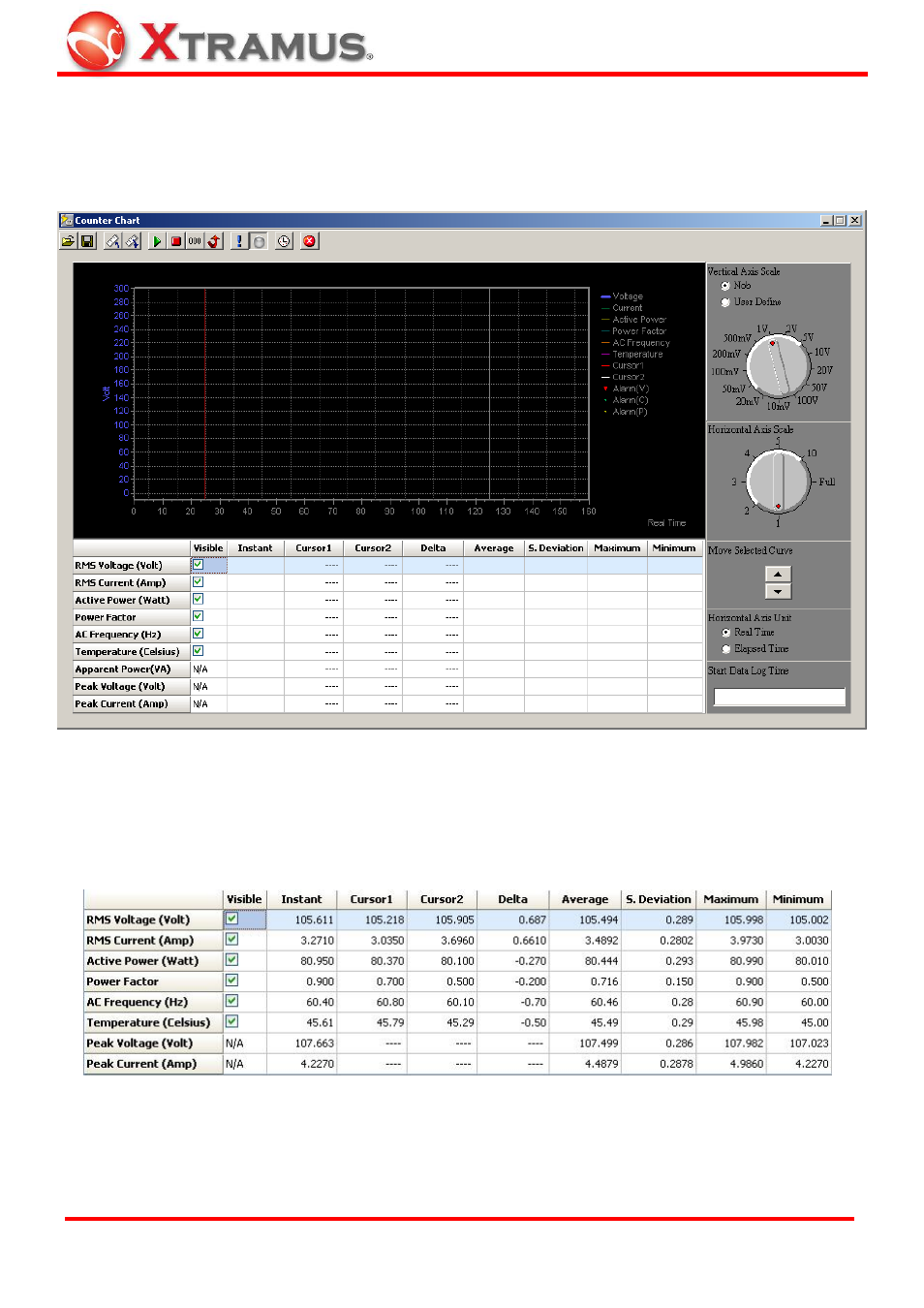The width and height of the screenshot is (924, 1308).
Task: Click the 000 reset counter icon
Action: [195, 241]
